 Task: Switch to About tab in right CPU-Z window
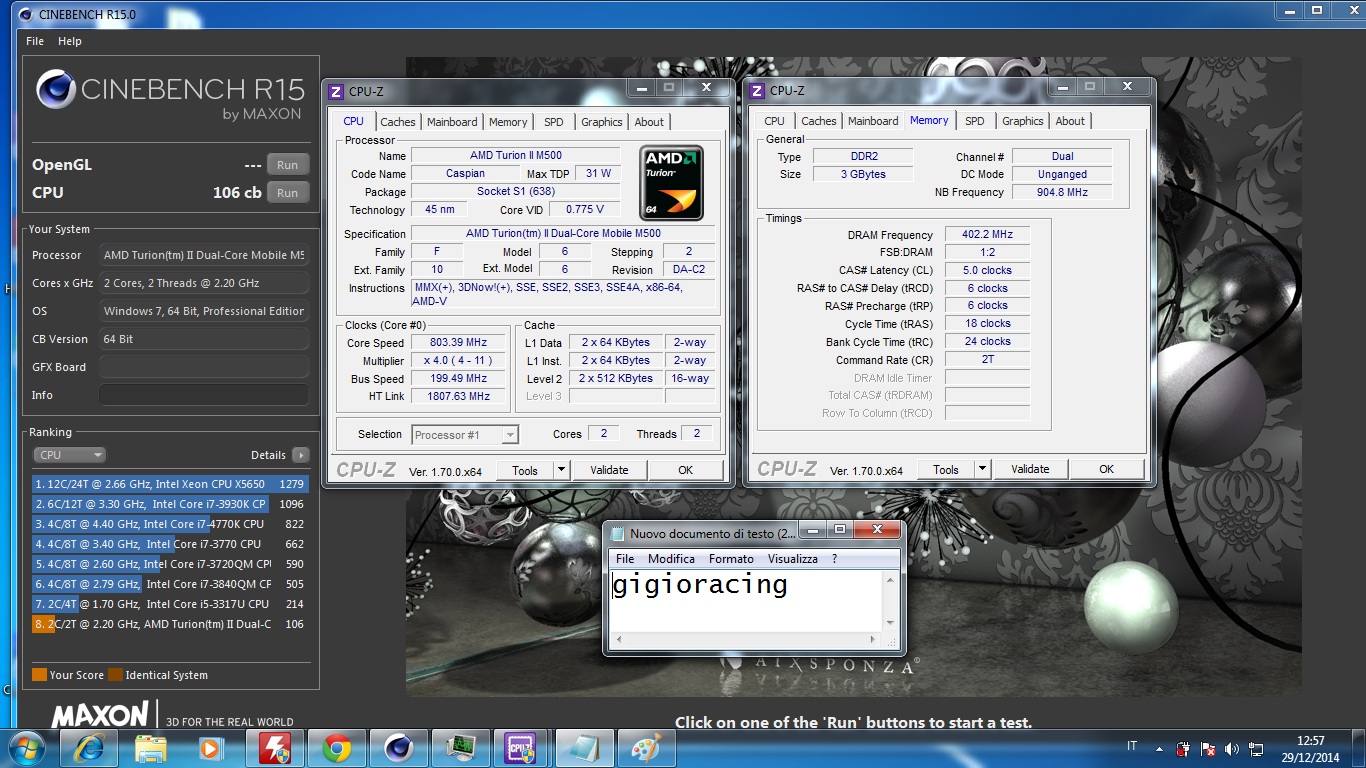pos(1070,121)
